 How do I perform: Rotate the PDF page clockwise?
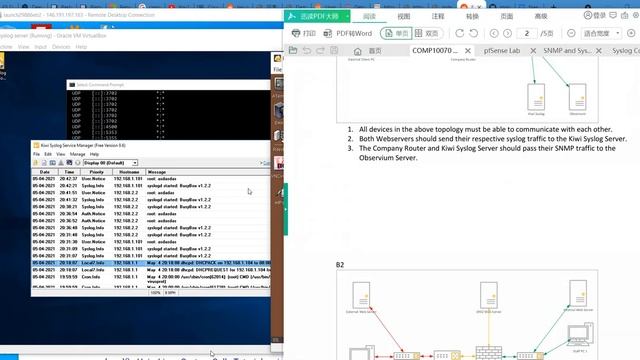[x=460, y=33]
